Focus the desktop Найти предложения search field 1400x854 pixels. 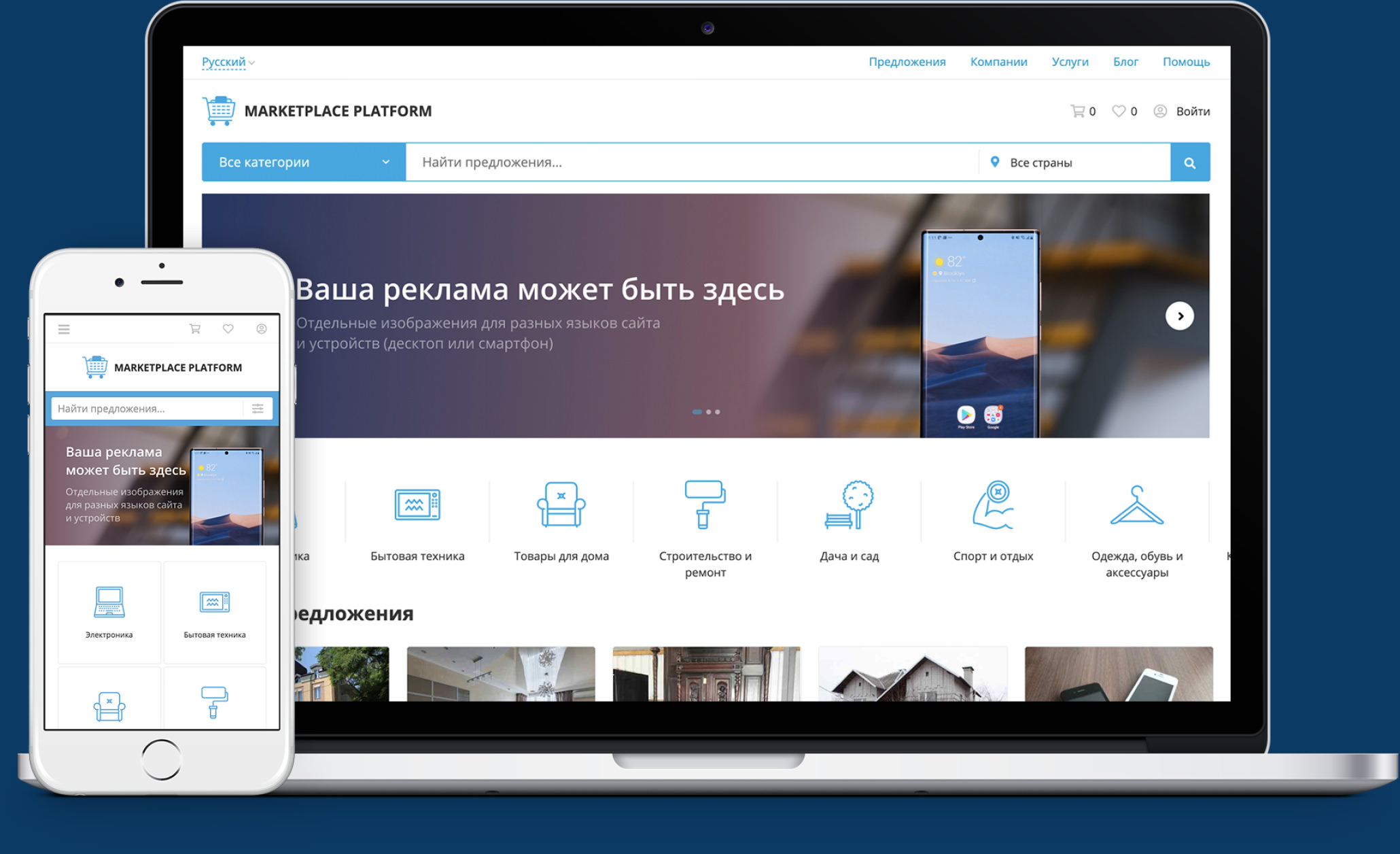(x=692, y=162)
